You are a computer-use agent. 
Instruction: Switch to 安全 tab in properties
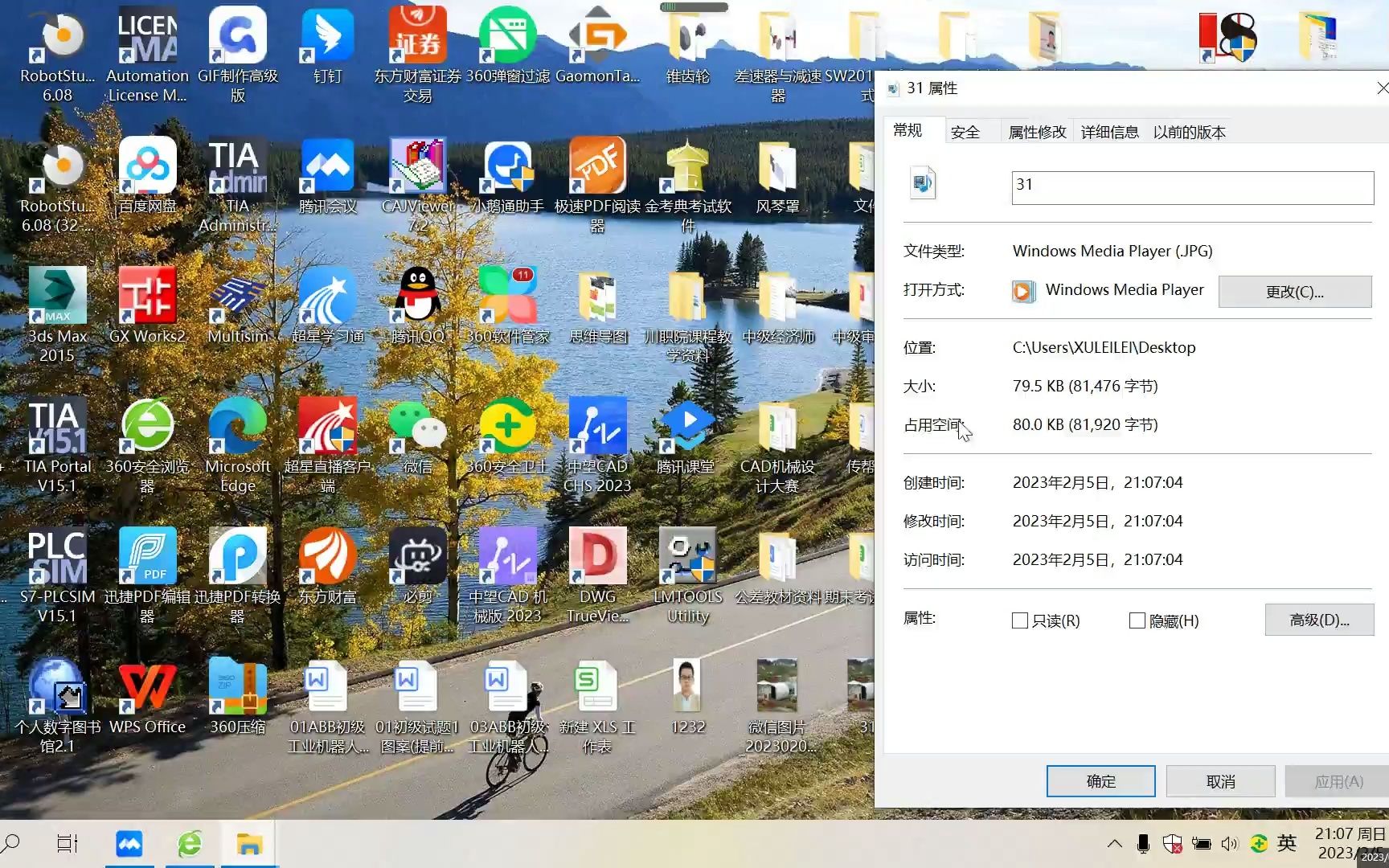pyautogui.click(x=965, y=132)
